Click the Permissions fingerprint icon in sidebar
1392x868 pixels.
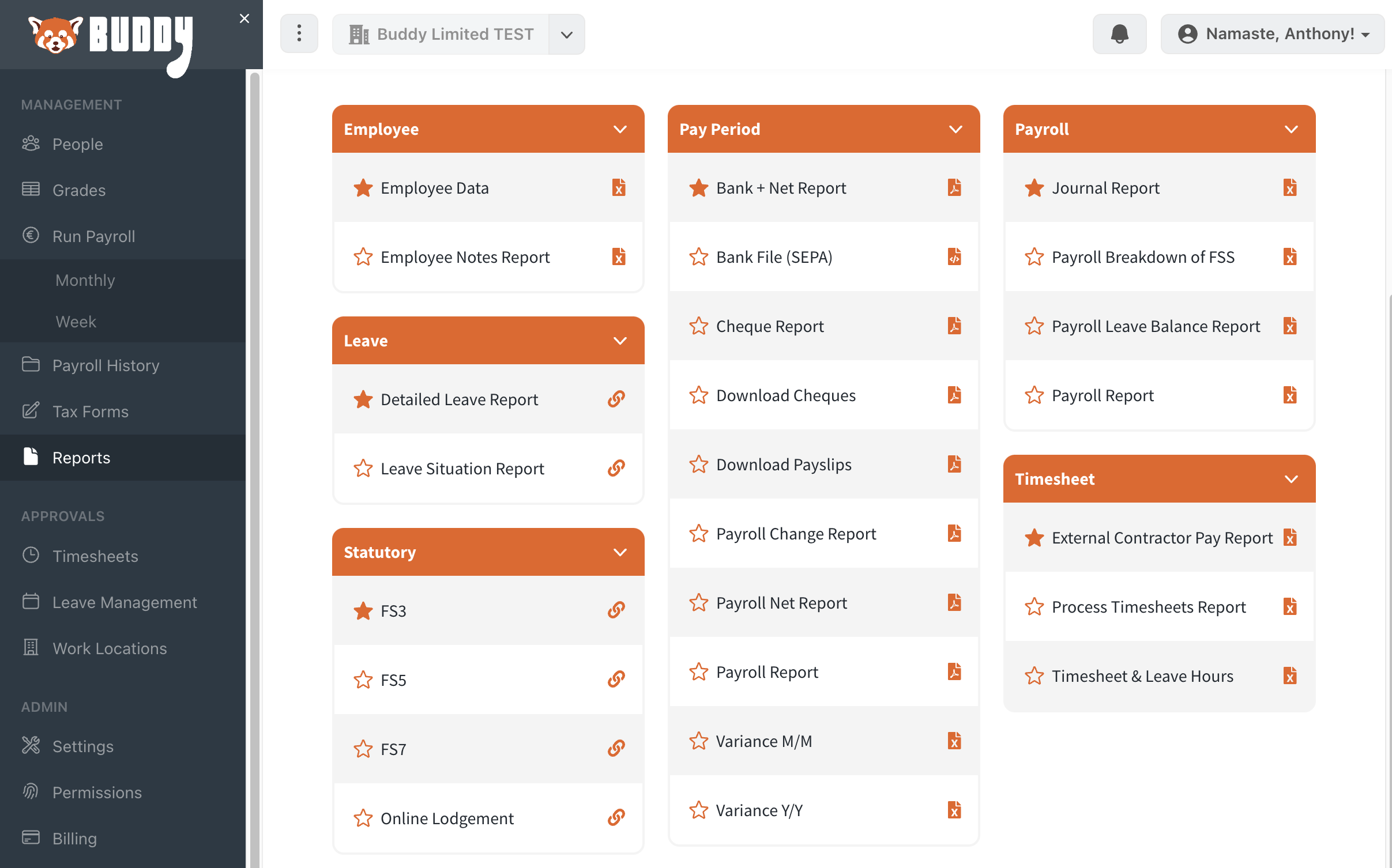click(x=31, y=792)
